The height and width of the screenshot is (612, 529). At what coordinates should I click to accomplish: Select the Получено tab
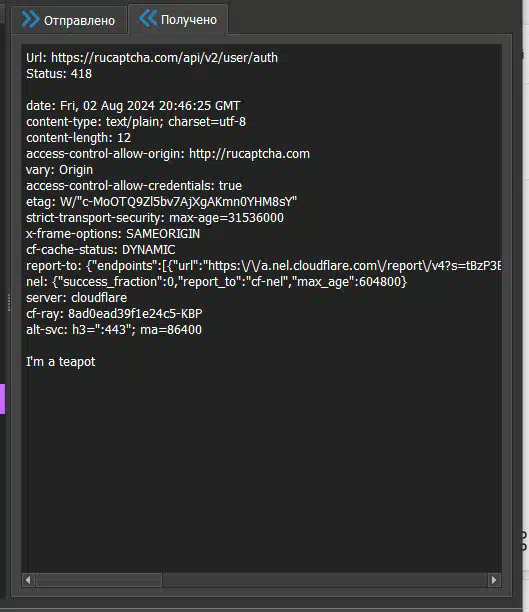pos(178,19)
